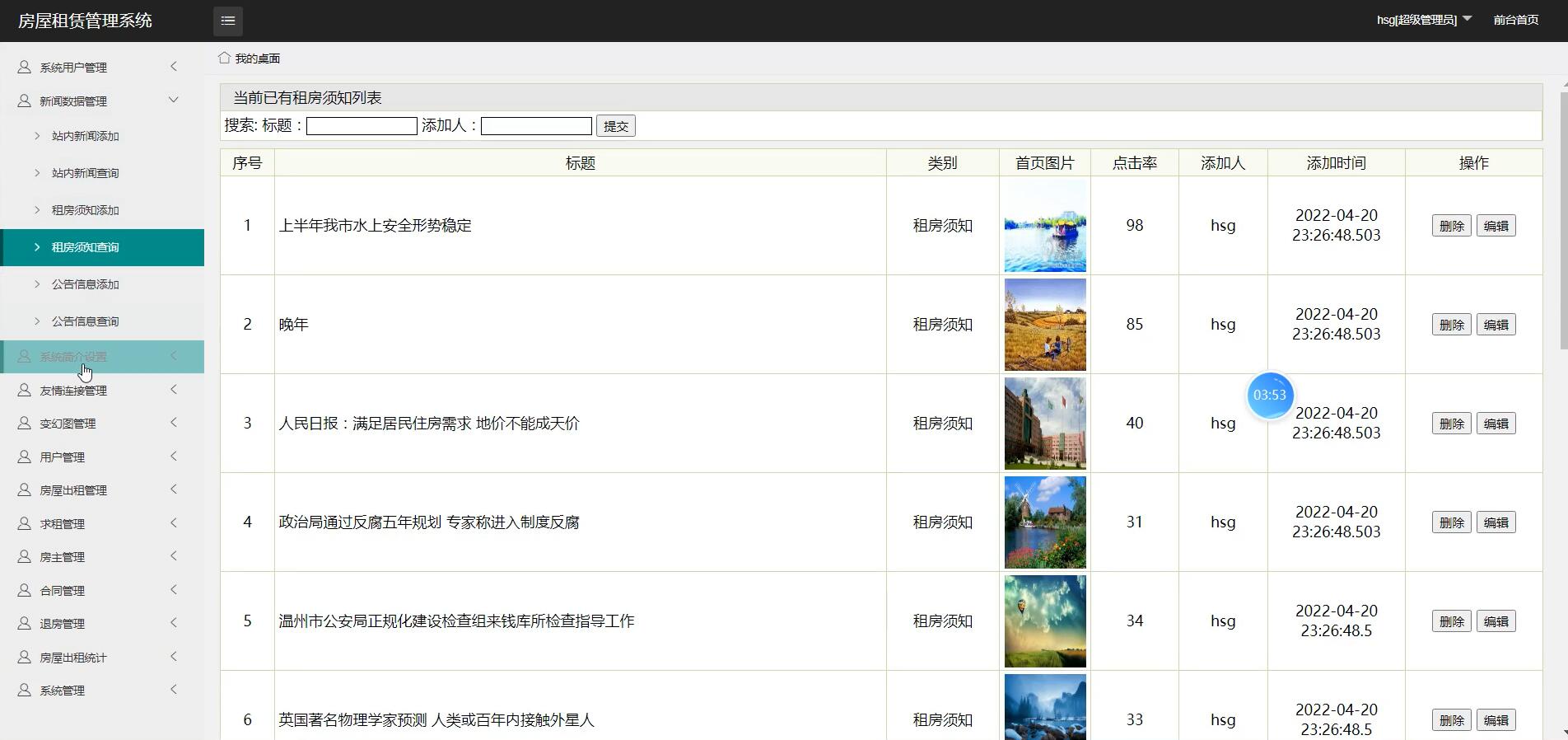Delete row 3 人民日报 entry

(x=1451, y=424)
